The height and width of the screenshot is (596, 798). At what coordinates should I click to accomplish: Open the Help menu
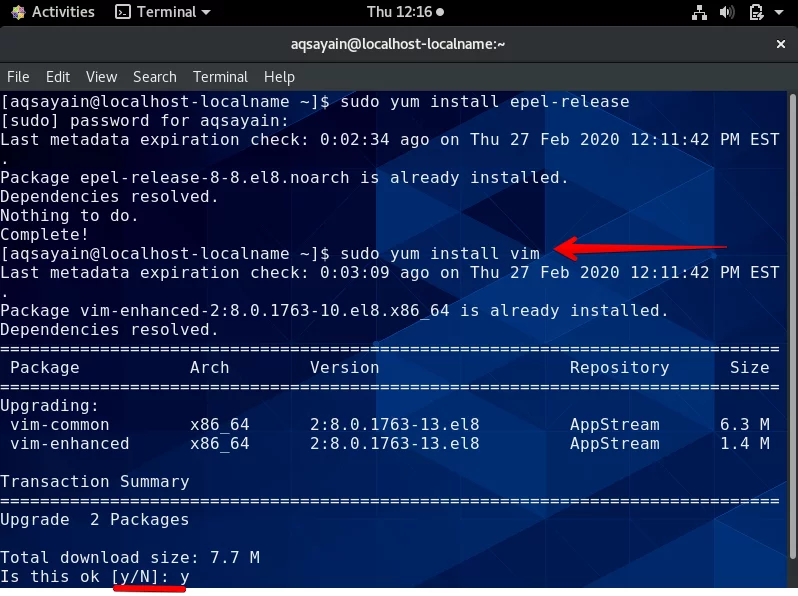(x=279, y=77)
